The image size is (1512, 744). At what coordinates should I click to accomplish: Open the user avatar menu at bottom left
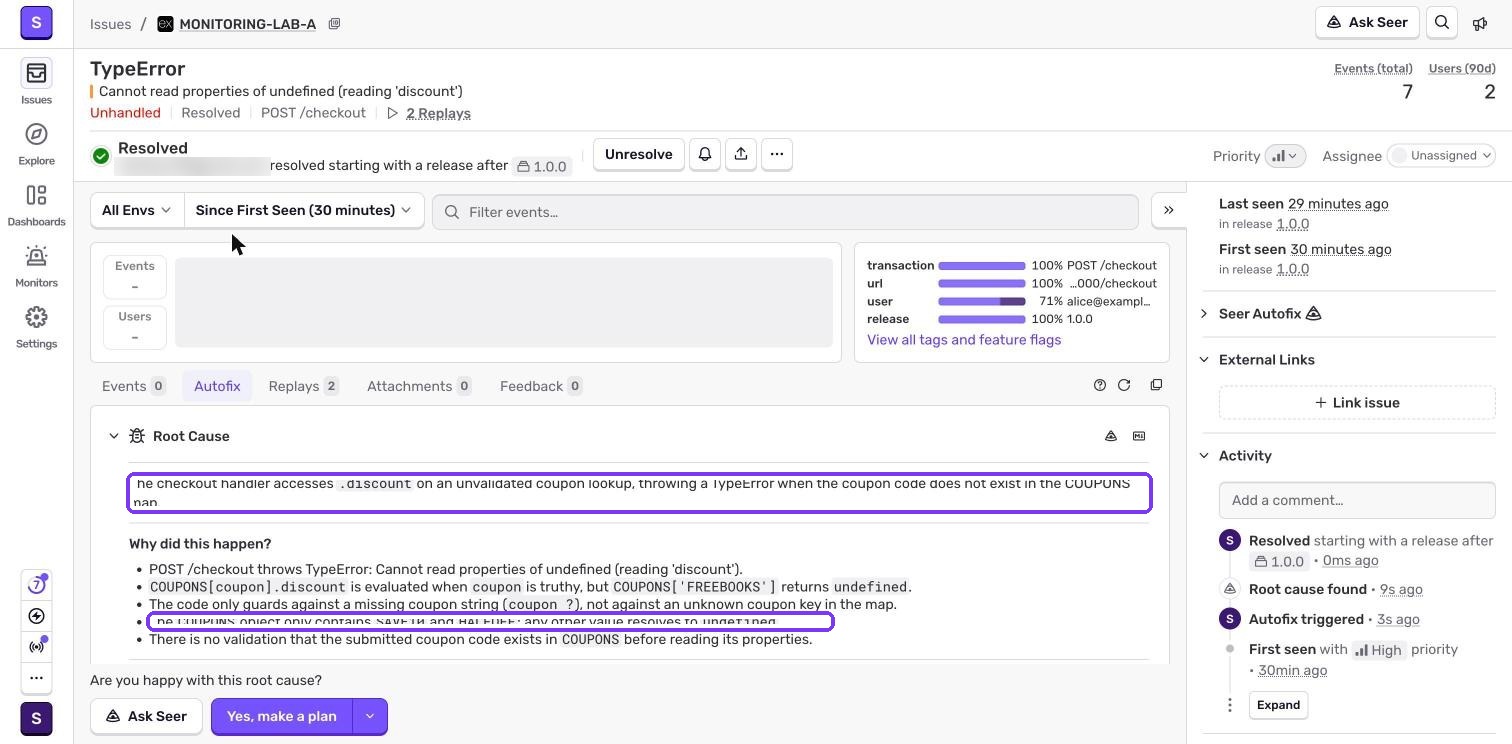(x=36, y=718)
